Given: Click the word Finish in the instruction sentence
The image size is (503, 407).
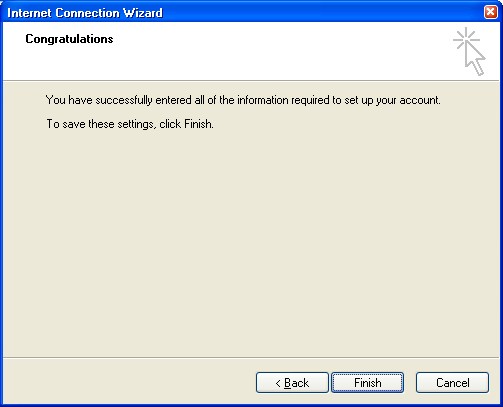Looking at the screenshot, I should pos(198,124).
